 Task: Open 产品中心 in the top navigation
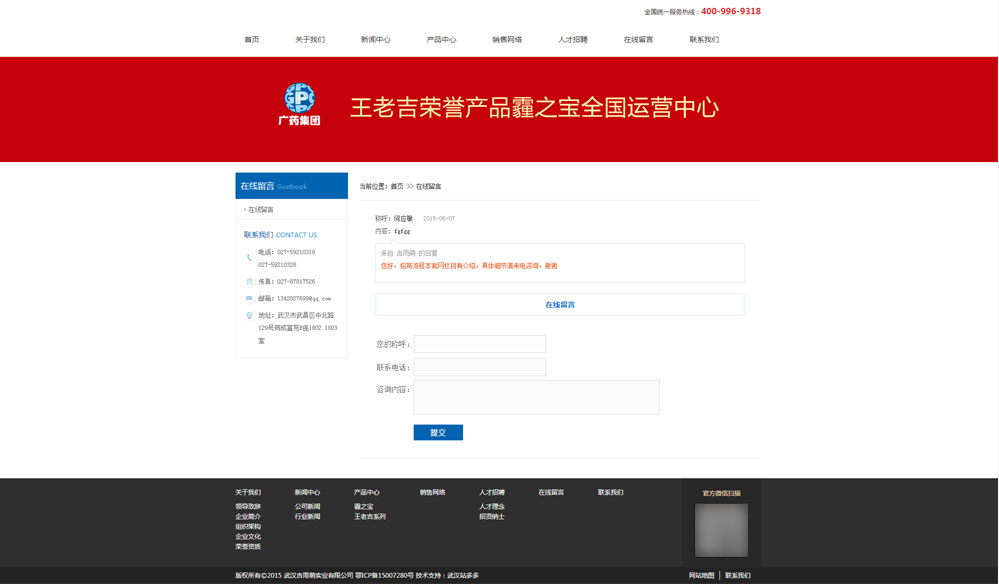442,39
